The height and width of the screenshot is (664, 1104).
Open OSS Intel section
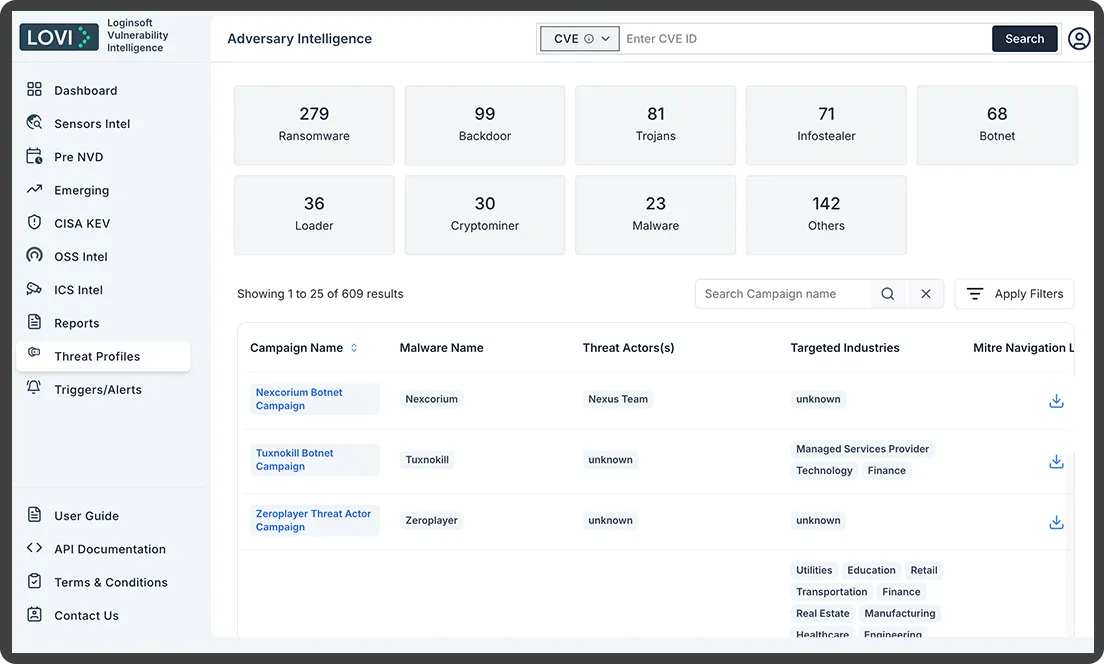(81, 256)
